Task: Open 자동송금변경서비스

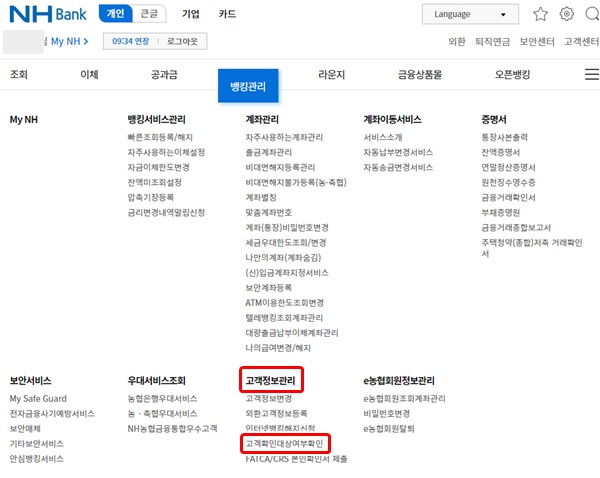Action: (398, 167)
